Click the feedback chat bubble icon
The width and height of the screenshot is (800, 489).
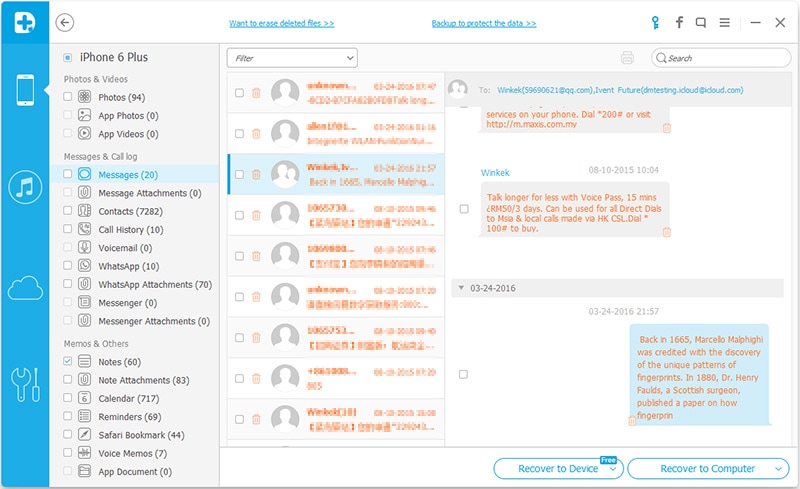(x=701, y=22)
